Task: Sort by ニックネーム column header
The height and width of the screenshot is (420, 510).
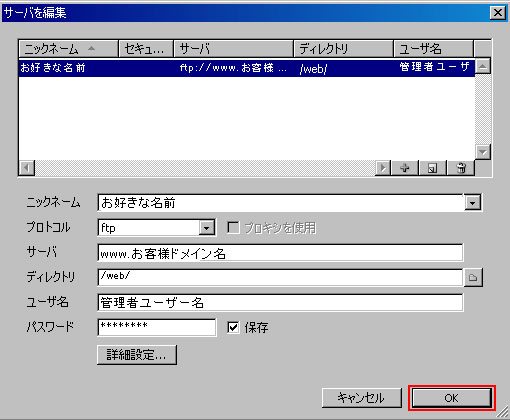Action: [x=69, y=49]
